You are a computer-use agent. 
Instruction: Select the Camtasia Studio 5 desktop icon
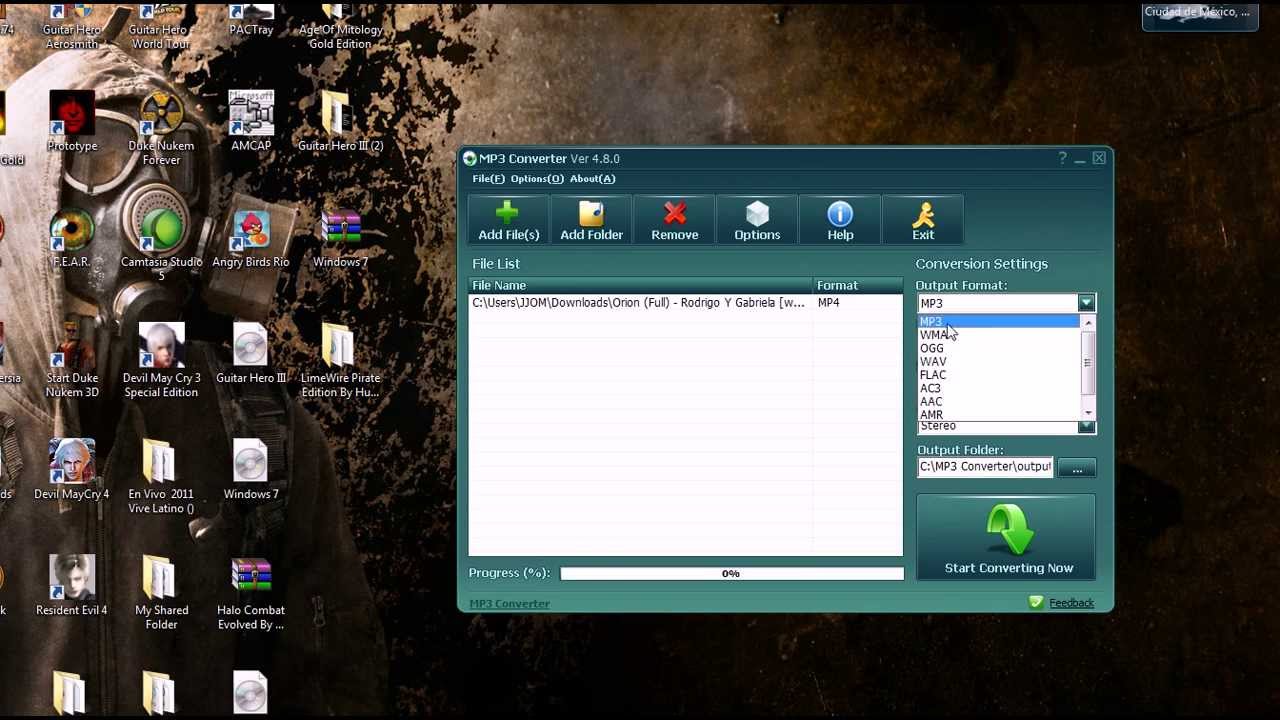pyautogui.click(x=161, y=245)
